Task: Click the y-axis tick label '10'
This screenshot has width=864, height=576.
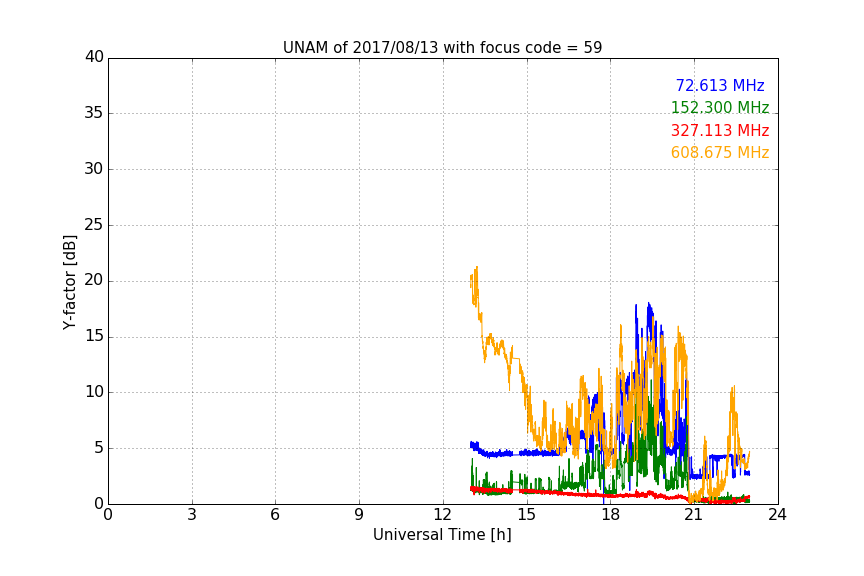Action: pos(94,392)
